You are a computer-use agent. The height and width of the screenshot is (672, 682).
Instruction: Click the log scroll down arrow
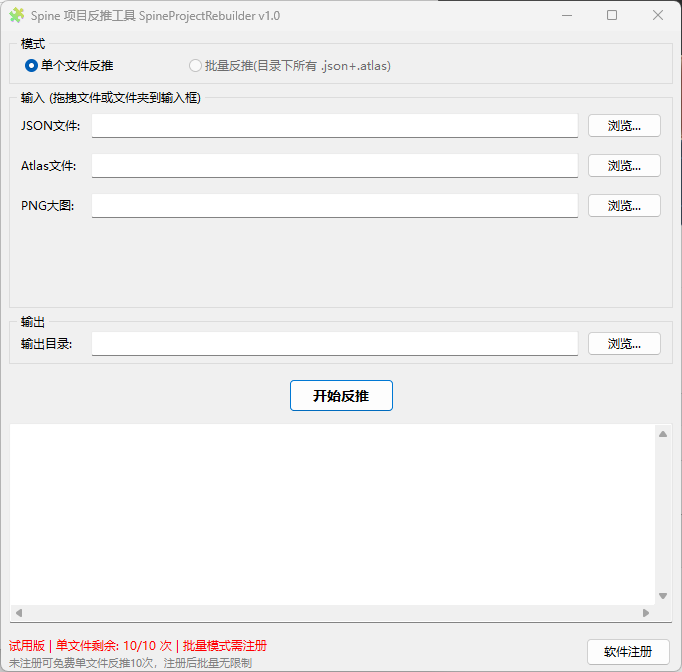[663, 595]
